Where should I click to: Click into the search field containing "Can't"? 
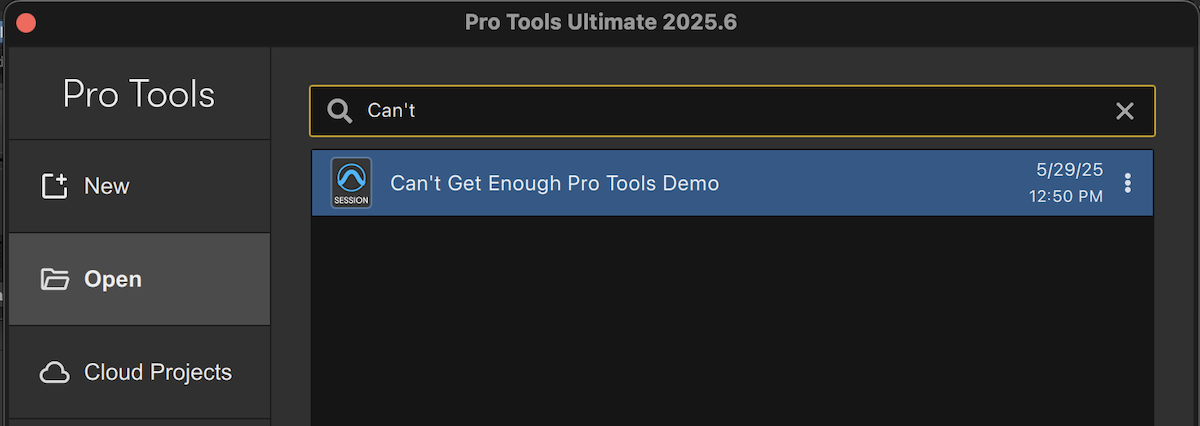click(700, 111)
